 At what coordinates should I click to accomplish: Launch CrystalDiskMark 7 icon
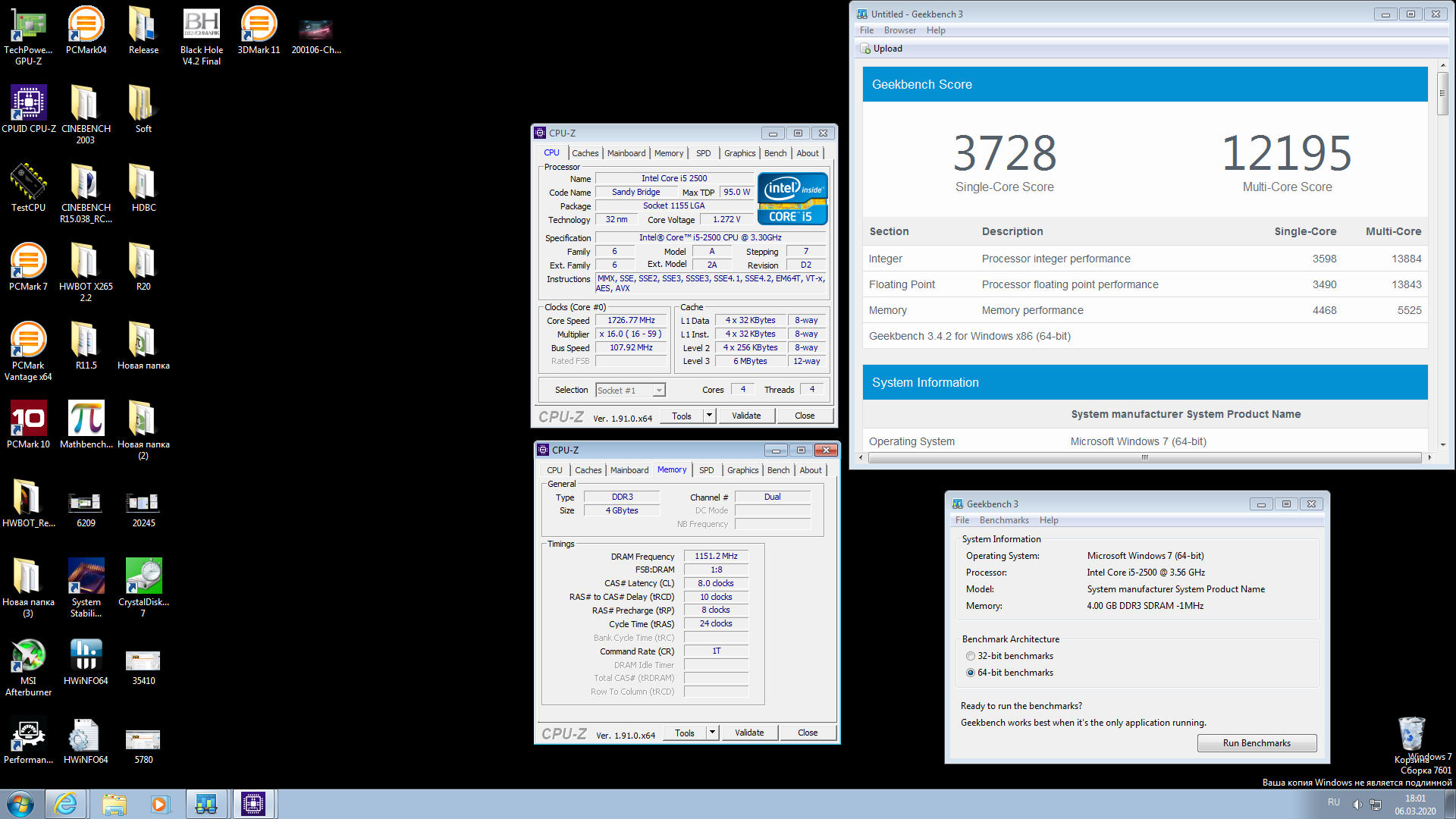(x=143, y=588)
